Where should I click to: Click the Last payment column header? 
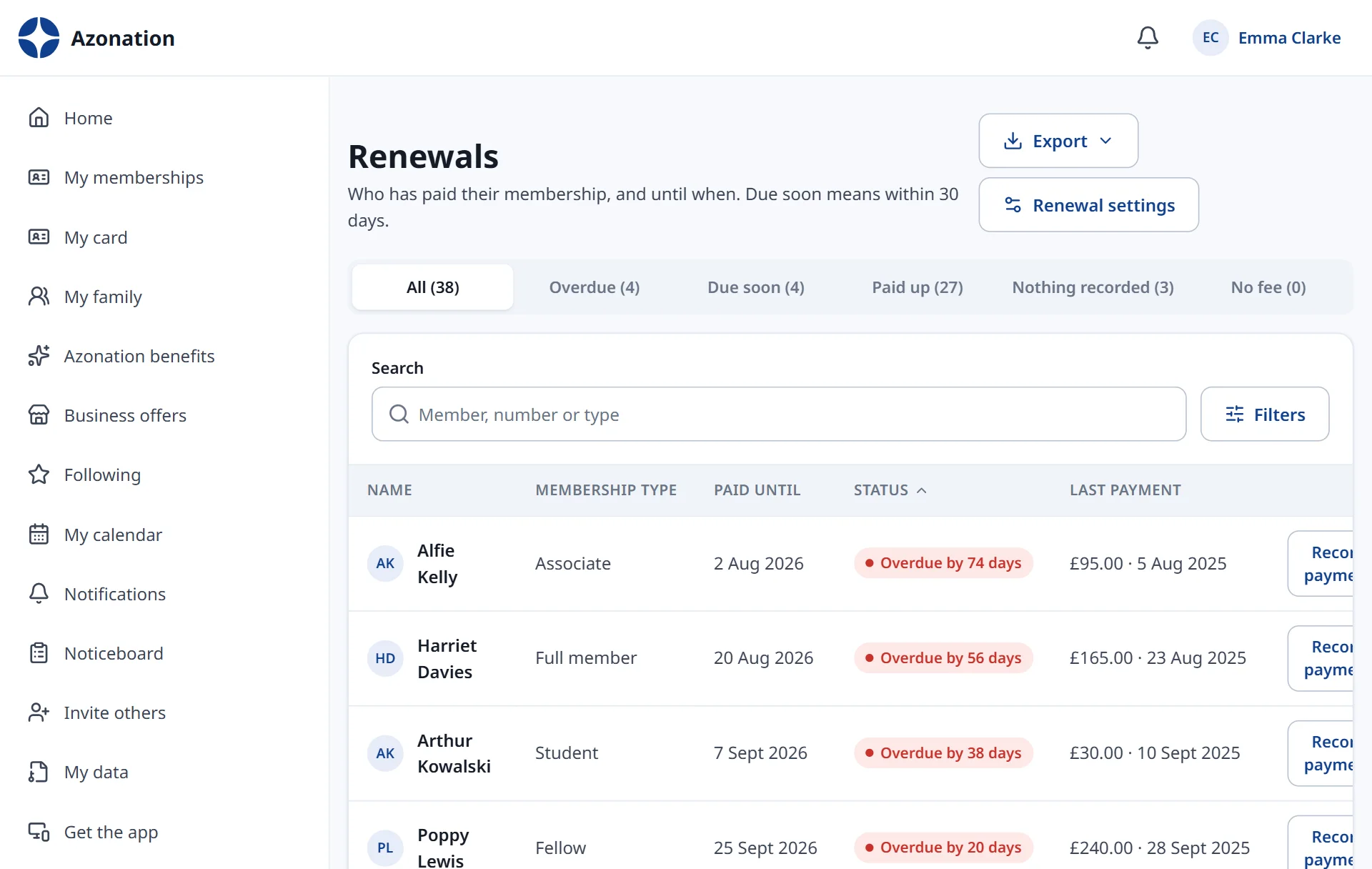point(1125,490)
